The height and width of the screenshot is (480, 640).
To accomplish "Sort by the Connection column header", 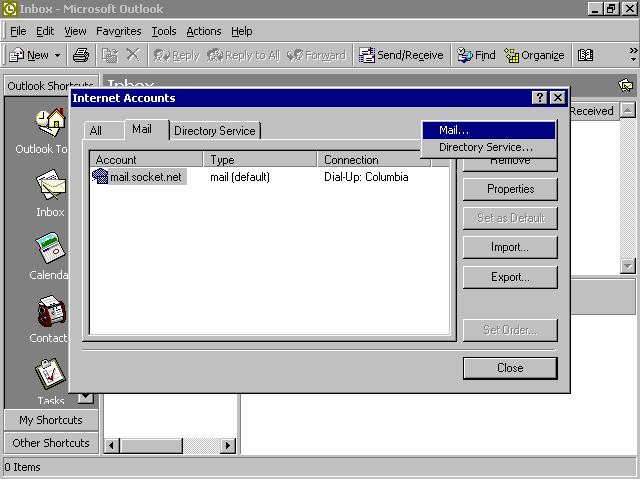I will click(x=374, y=159).
